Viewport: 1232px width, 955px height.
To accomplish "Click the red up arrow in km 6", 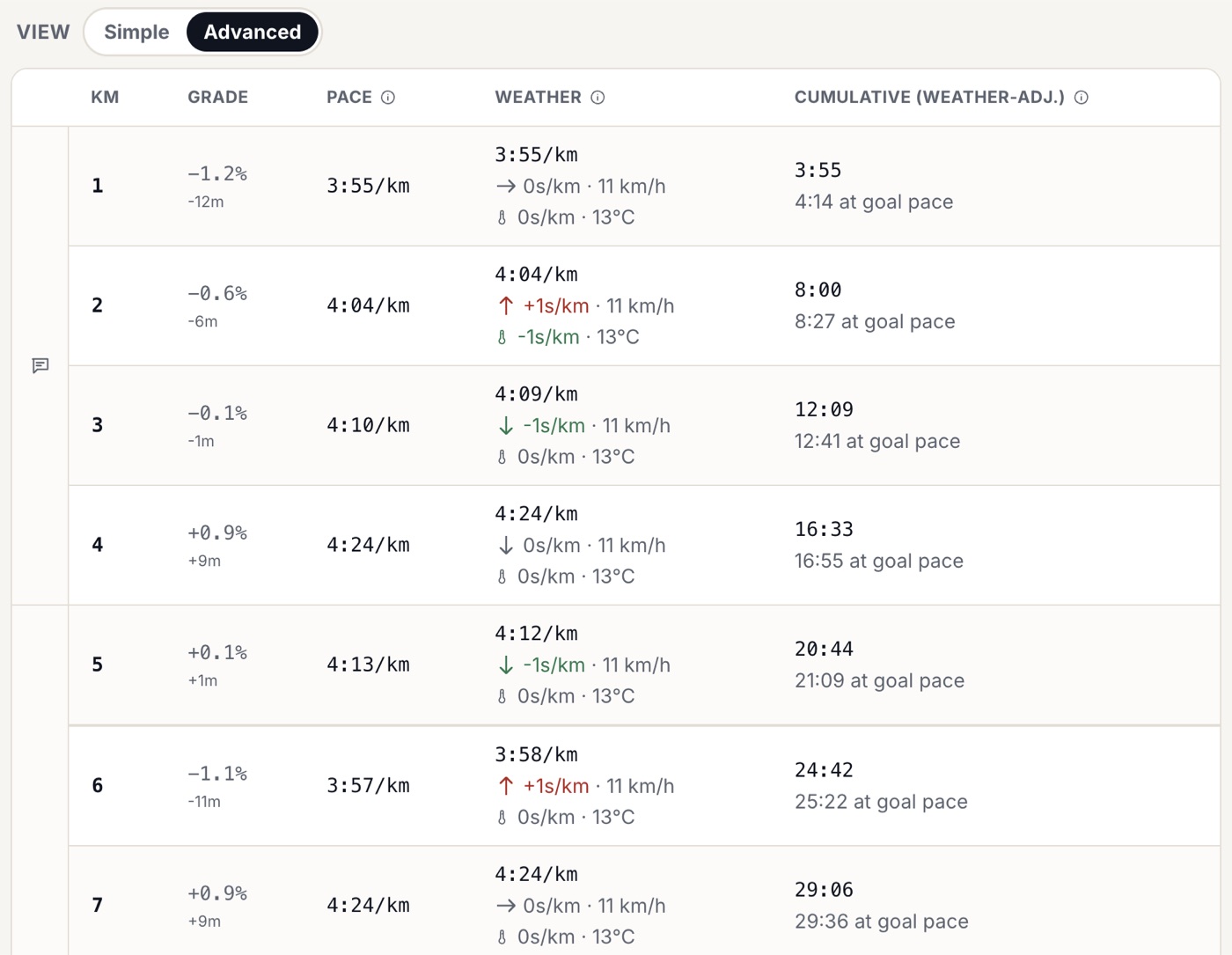I will 506,786.
